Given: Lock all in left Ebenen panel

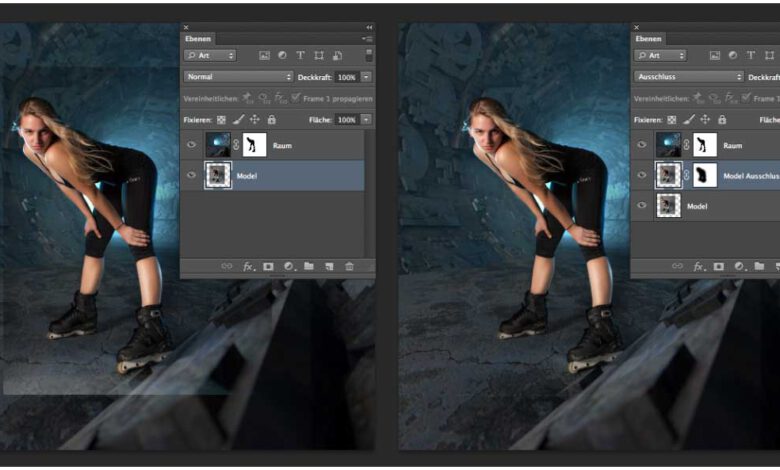Looking at the screenshot, I should point(272,119).
